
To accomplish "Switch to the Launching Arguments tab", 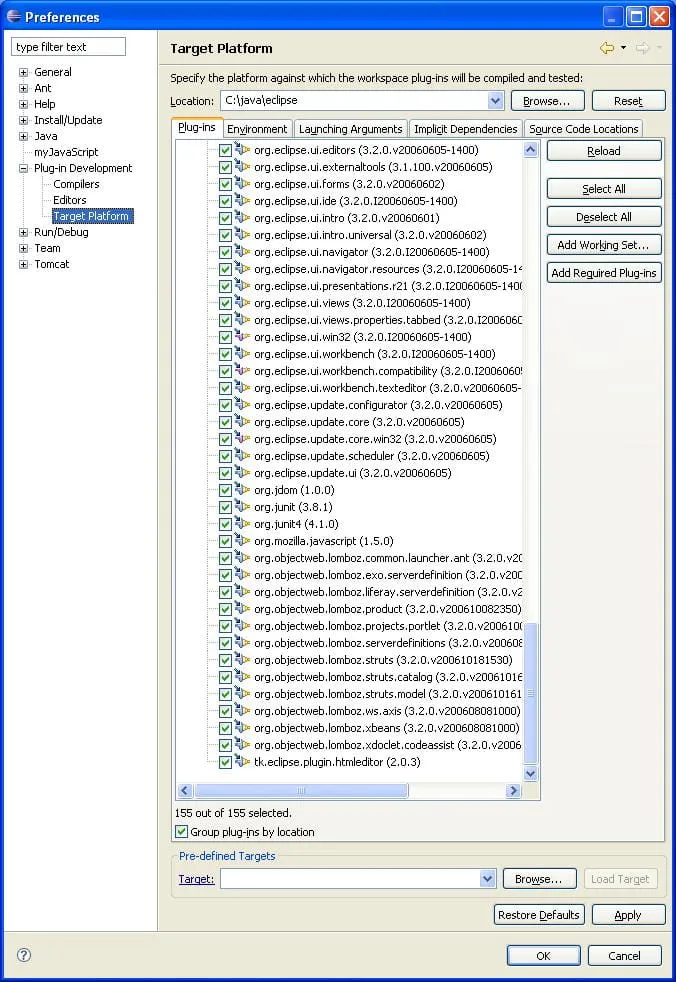I will 350,129.
